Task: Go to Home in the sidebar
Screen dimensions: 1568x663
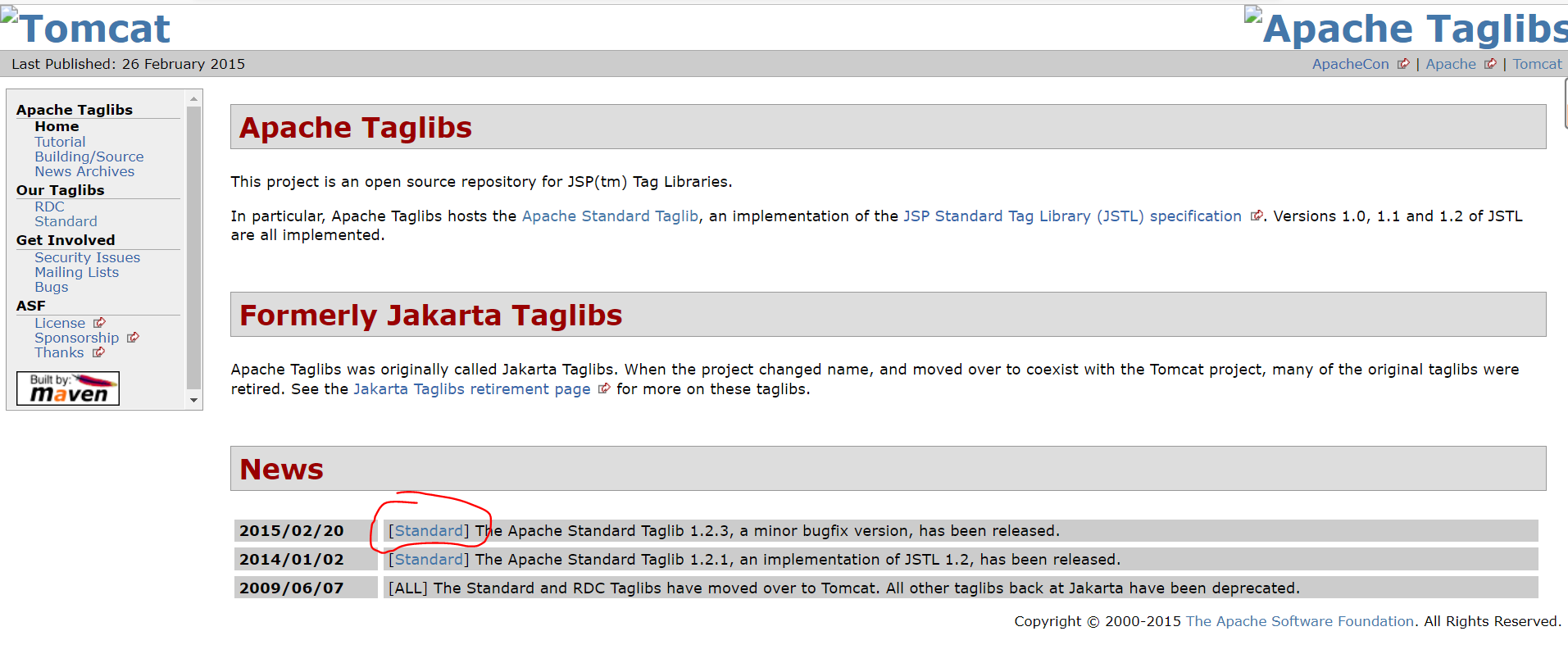Action: (x=57, y=126)
